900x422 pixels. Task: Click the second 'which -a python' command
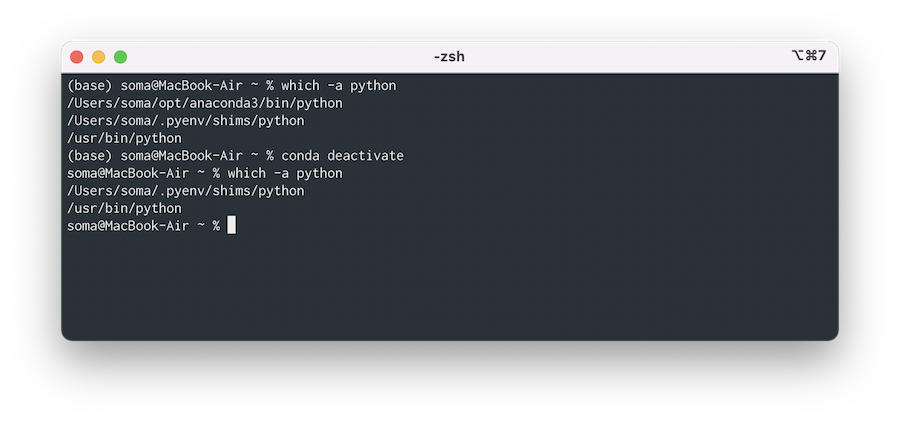(285, 173)
